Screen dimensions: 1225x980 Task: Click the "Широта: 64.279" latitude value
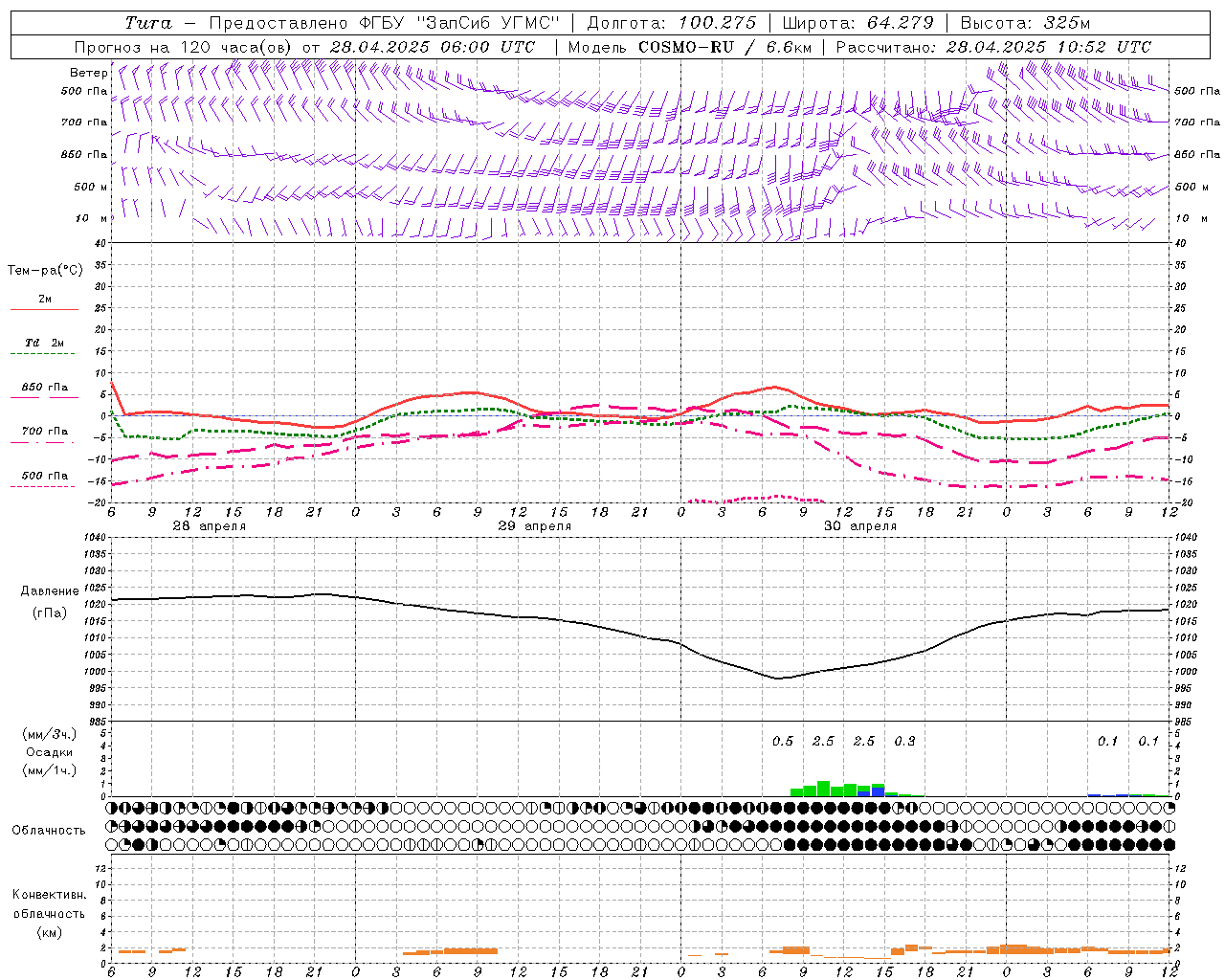858,23
